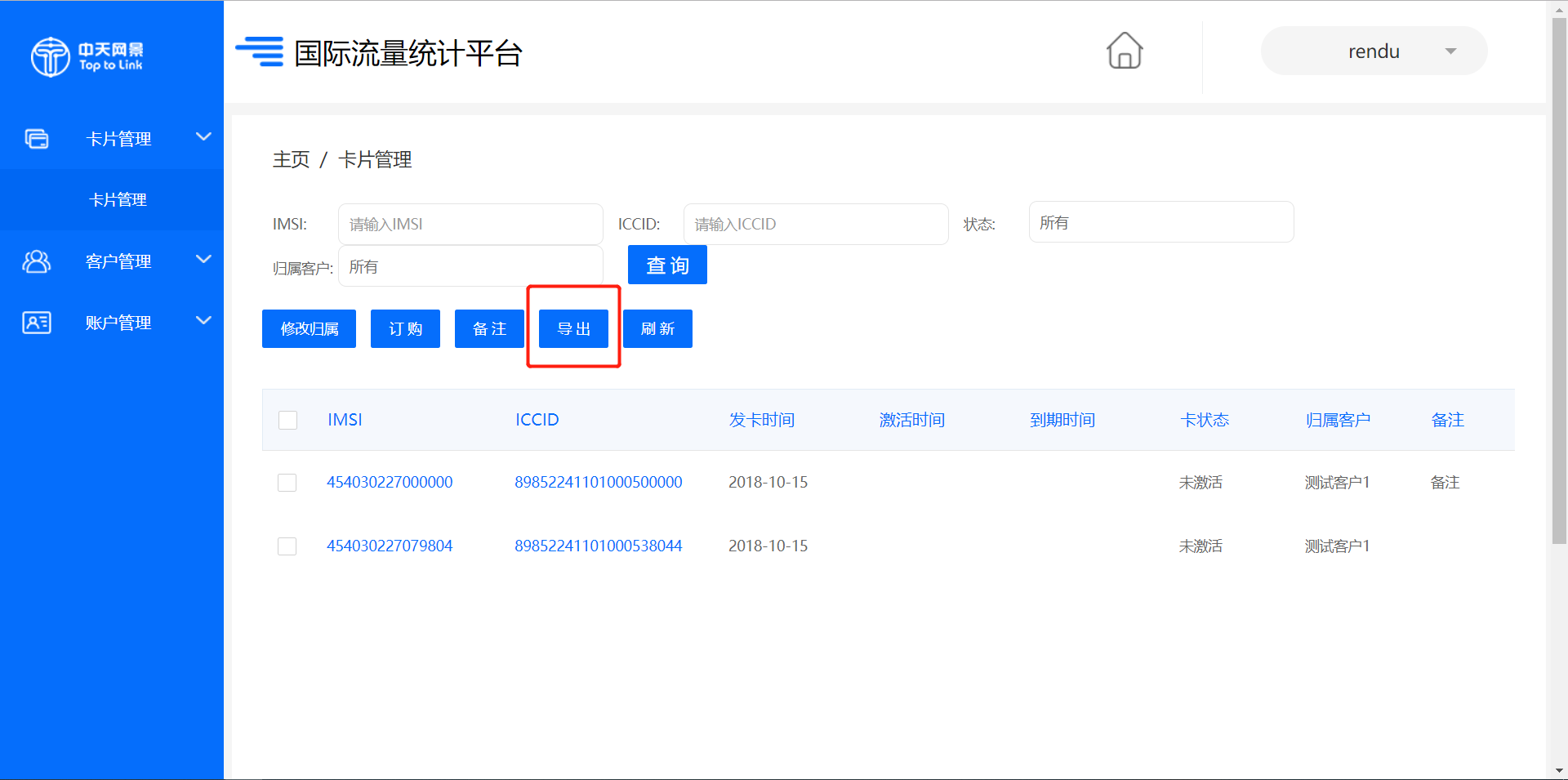Screen dimensions: 1568x780
Task: Click the 国际流量统计平台 title
Action: point(408,53)
